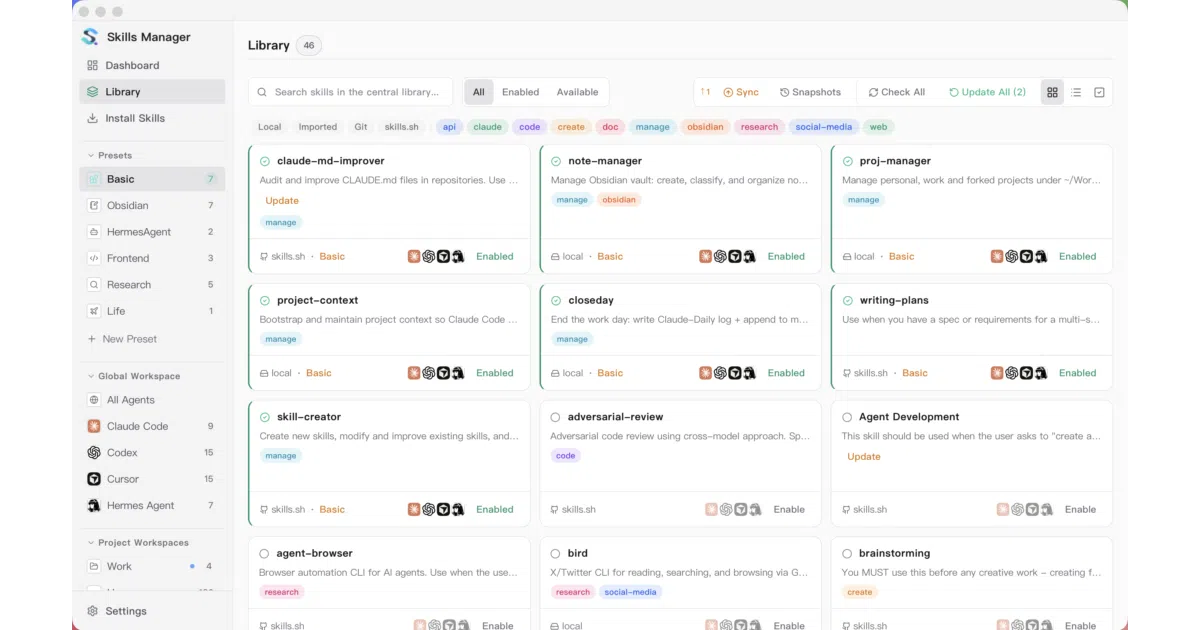Viewport: 1200px width, 630px height.
Task: Click the Cursor agent icon in sidebar
Action: coord(94,479)
